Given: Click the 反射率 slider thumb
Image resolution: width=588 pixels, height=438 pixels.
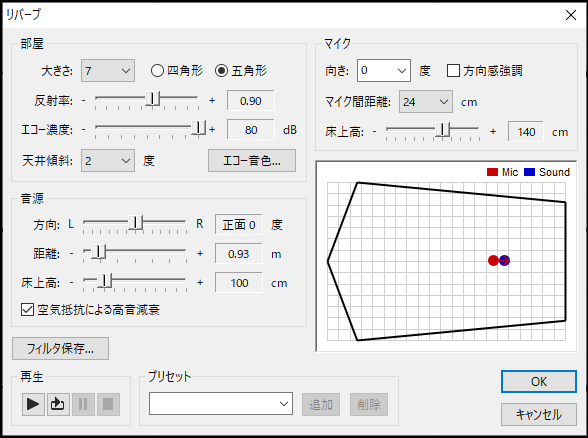Looking at the screenshot, I should click(x=153, y=99).
